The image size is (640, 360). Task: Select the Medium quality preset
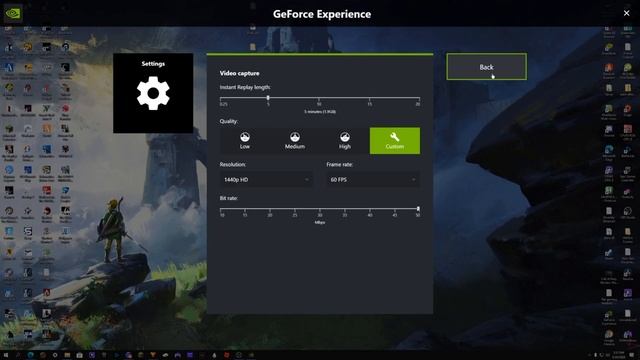tap(295, 141)
